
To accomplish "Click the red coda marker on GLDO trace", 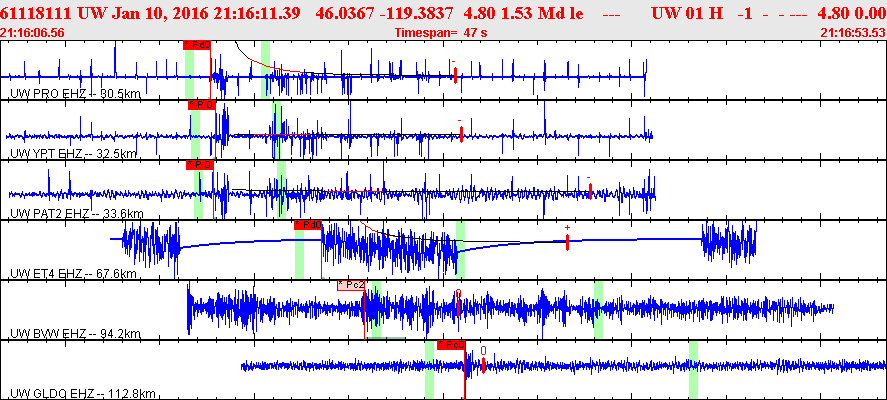I will click(x=483, y=365).
